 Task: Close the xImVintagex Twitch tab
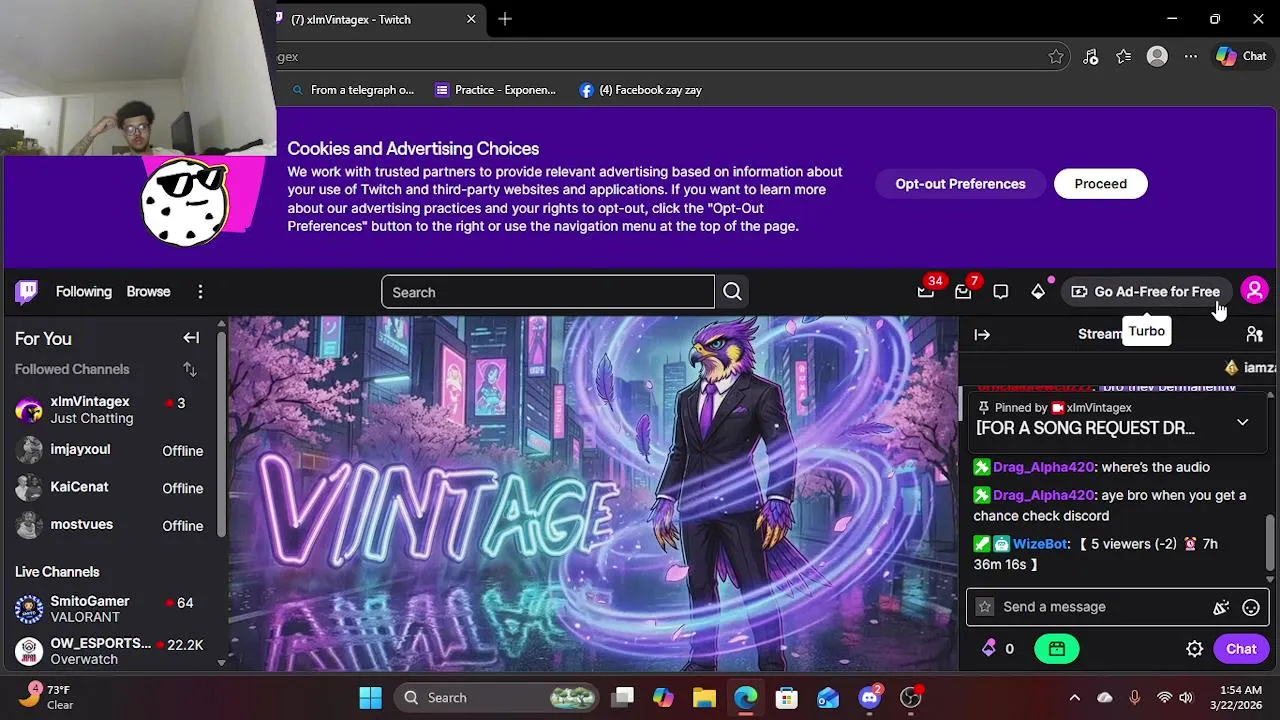(471, 19)
